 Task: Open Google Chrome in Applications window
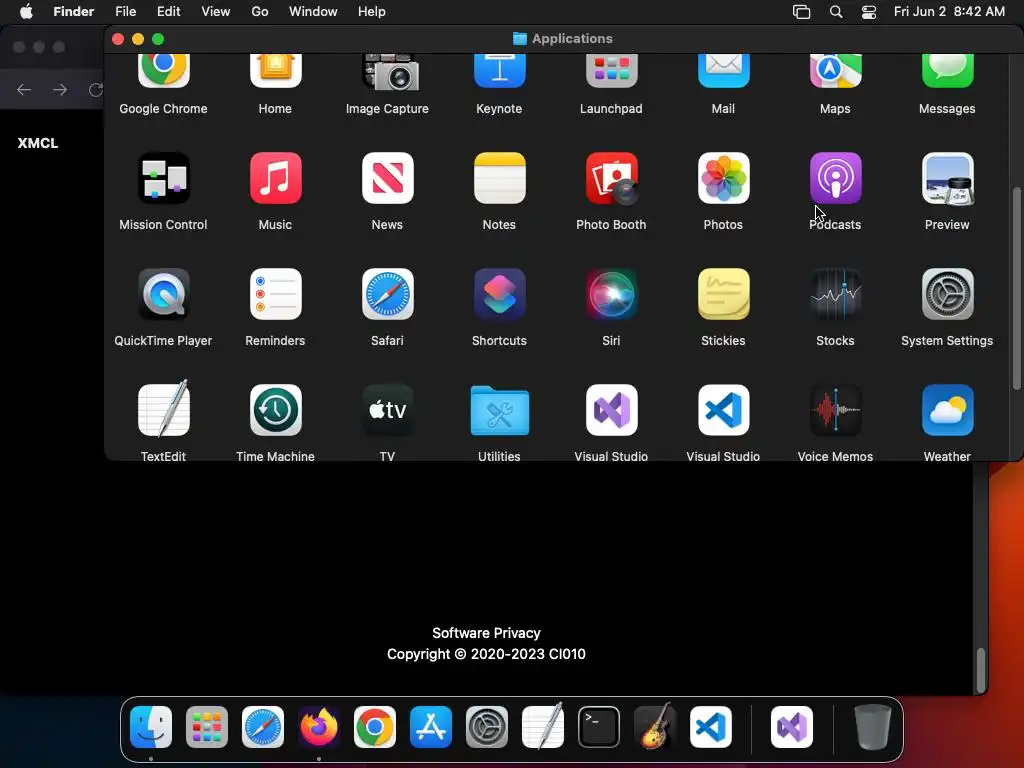pos(163,71)
